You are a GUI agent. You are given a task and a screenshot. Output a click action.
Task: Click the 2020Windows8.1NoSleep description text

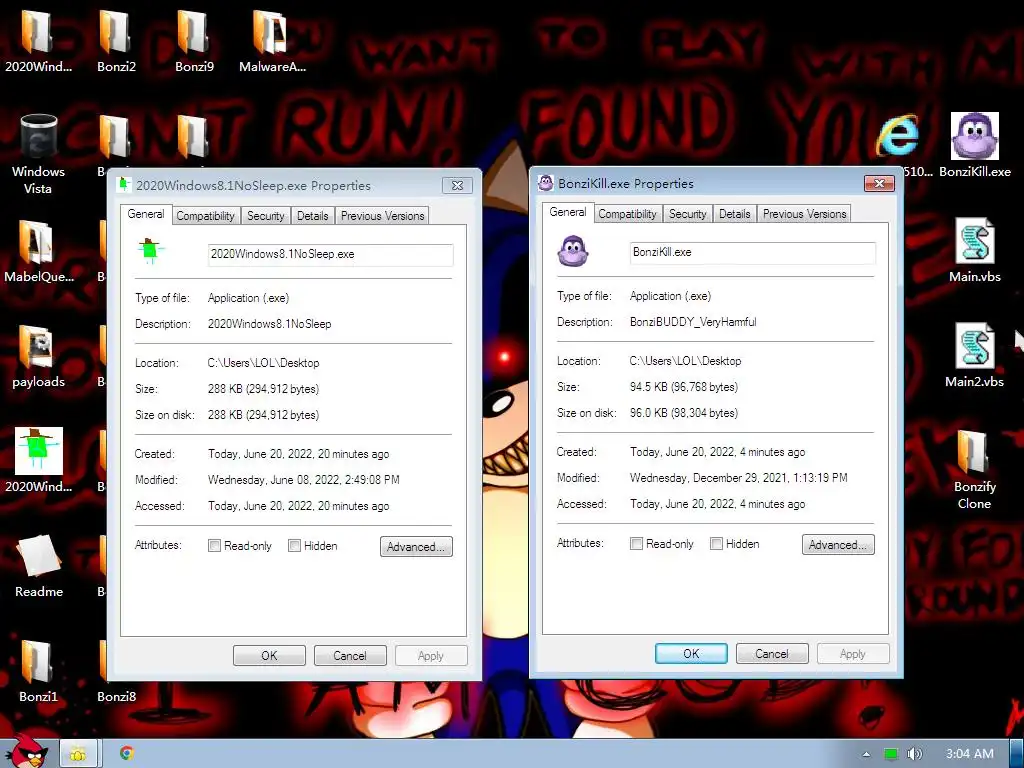click(x=269, y=324)
